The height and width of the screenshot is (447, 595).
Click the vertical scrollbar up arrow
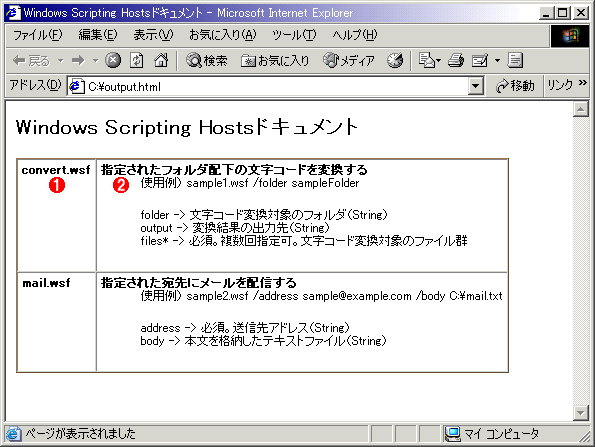581,110
